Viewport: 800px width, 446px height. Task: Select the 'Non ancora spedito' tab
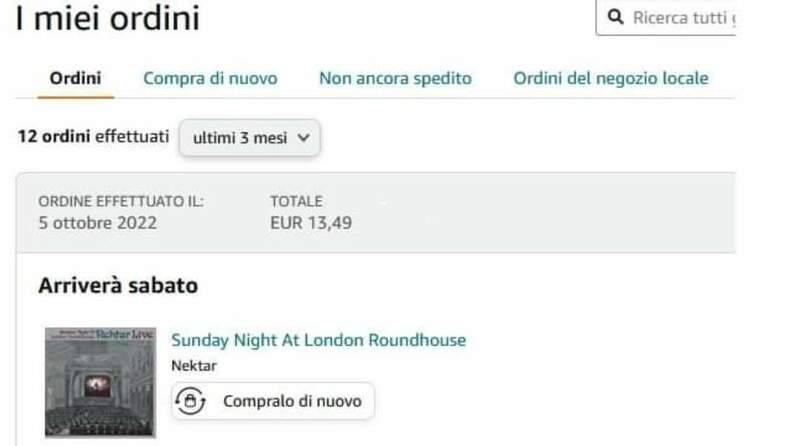395,78
